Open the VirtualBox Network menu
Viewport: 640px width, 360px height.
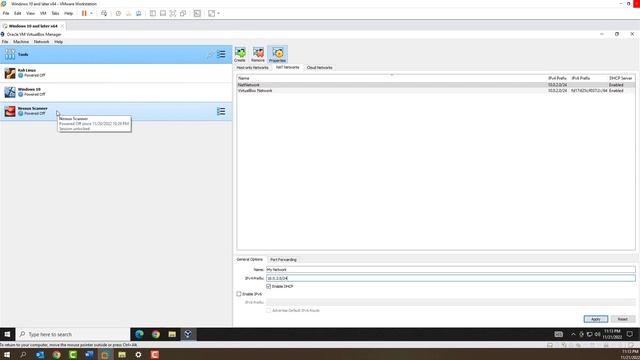click(41, 42)
